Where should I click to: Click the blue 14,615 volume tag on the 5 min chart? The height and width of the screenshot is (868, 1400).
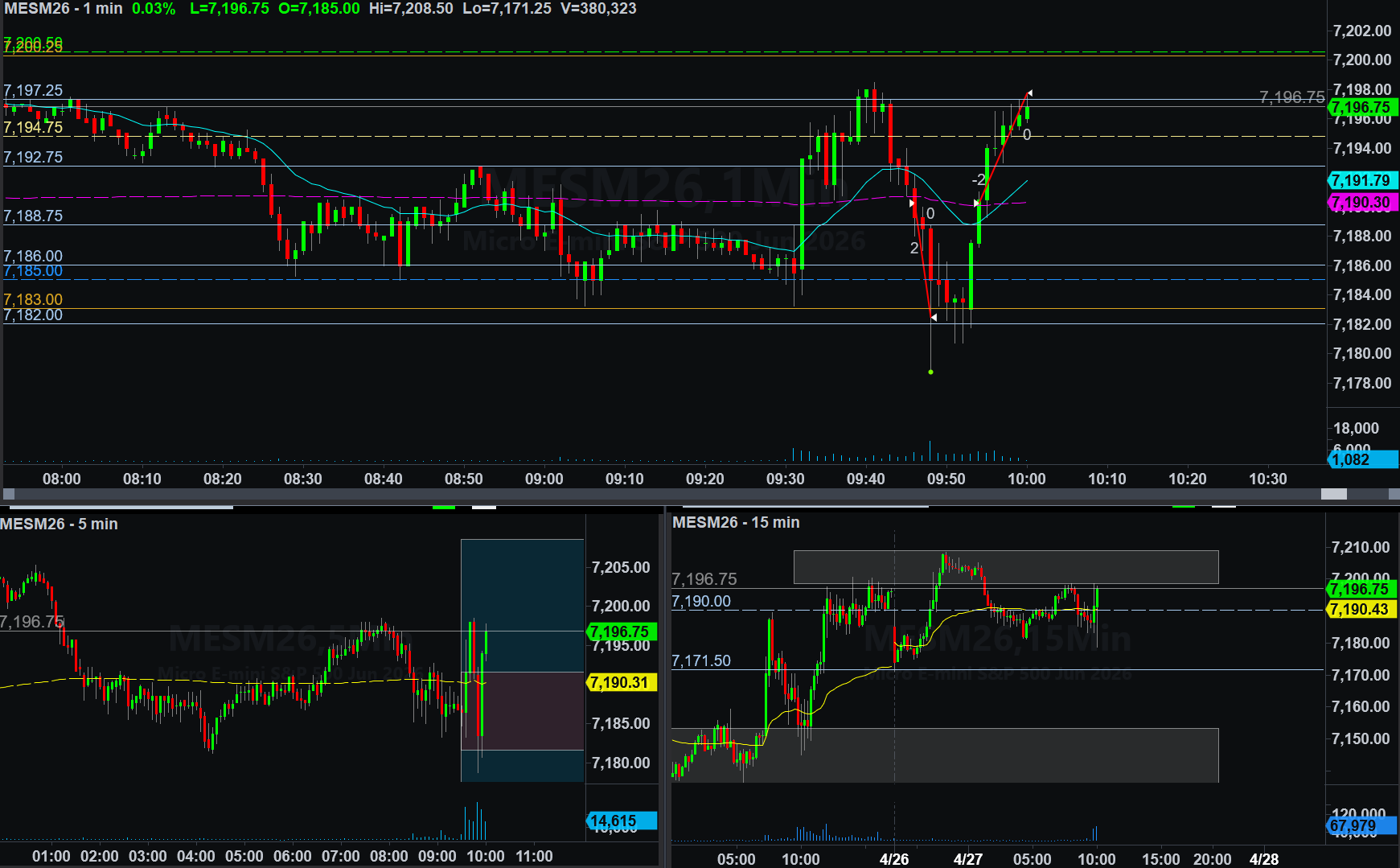coord(622,821)
